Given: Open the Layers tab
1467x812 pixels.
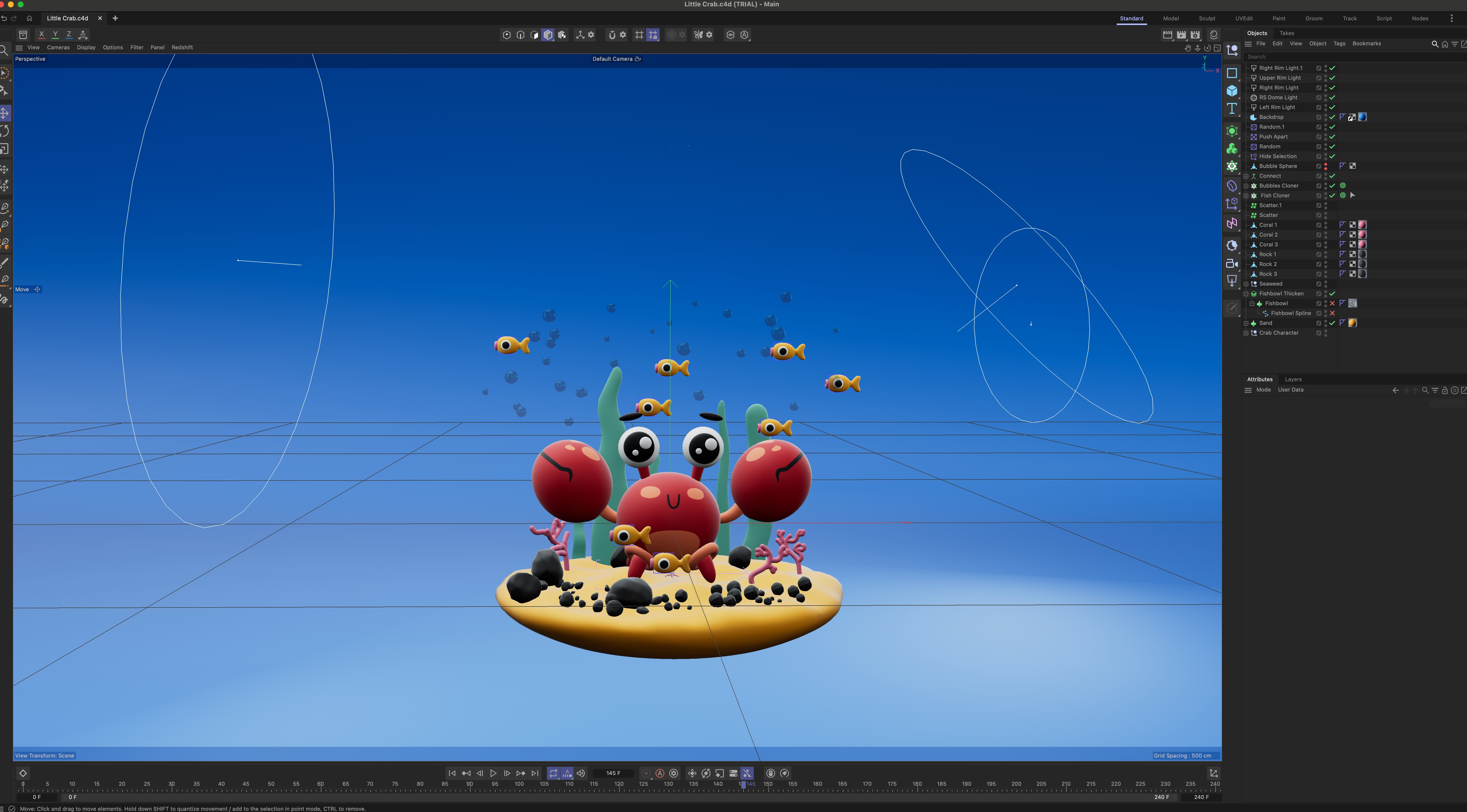Looking at the screenshot, I should click(1293, 380).
